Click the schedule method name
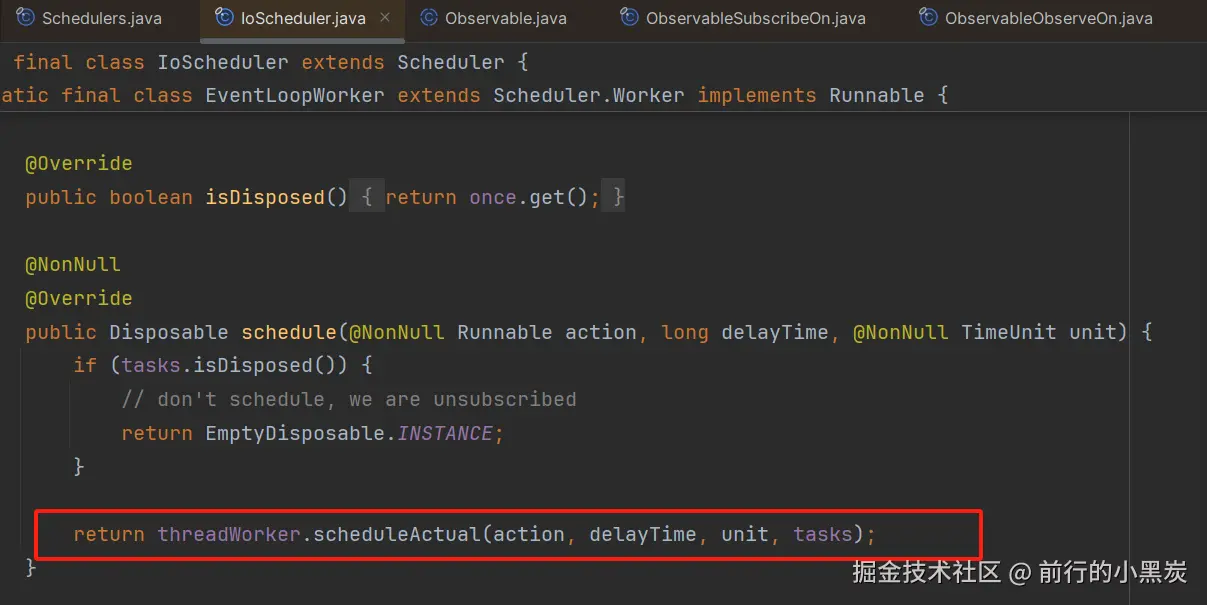The width and height of the screenshot is (1207, 605). coord(289,332)
